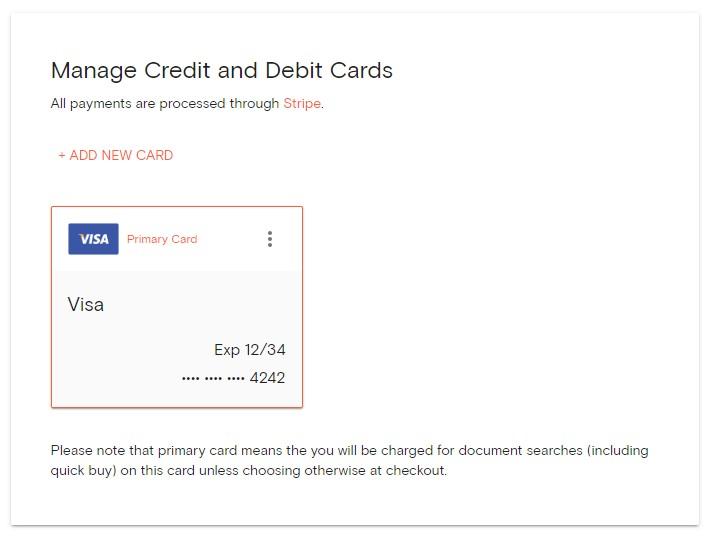Click 'document searches' in the note
Screen dimensions: 713x539
click(x=520, y=450)
